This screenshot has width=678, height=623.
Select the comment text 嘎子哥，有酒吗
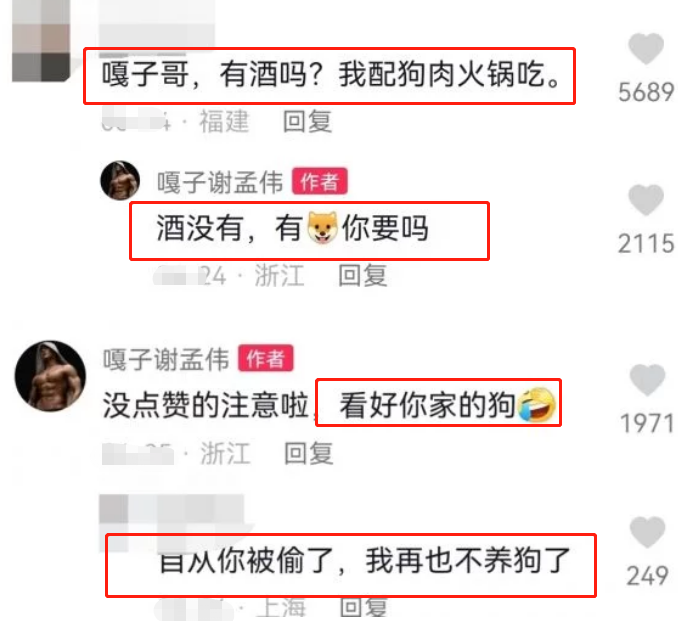[213, 74]
